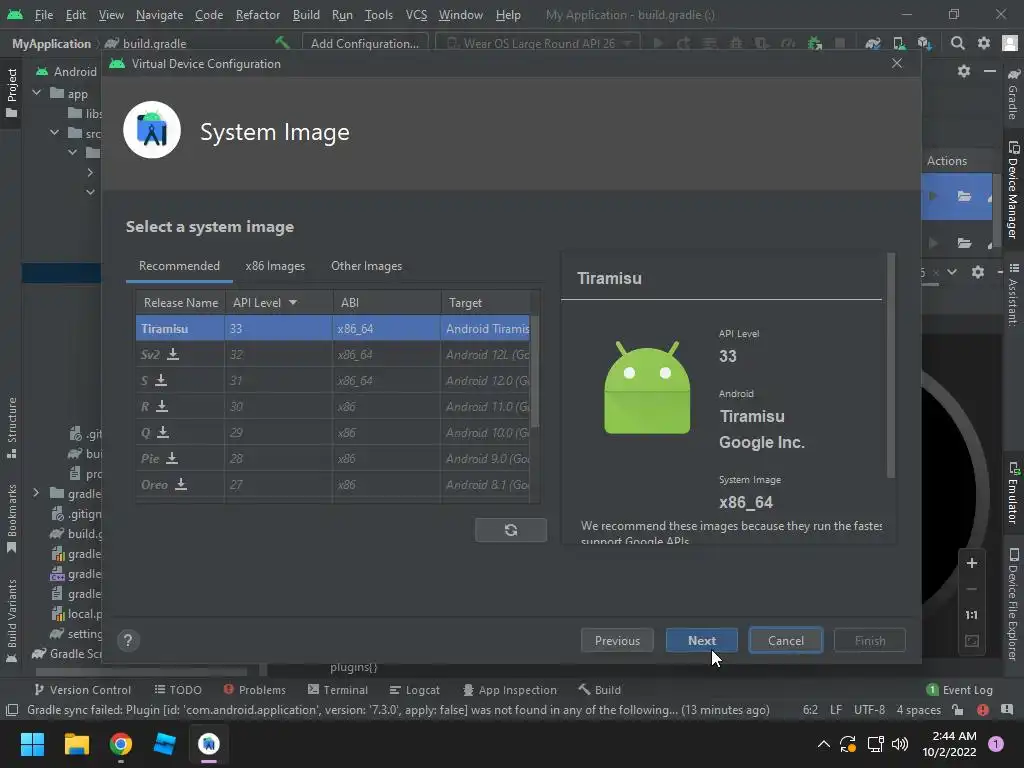1024x768 pixels.
Task: Open the Build Variants side tab
Action: (11, 620)
